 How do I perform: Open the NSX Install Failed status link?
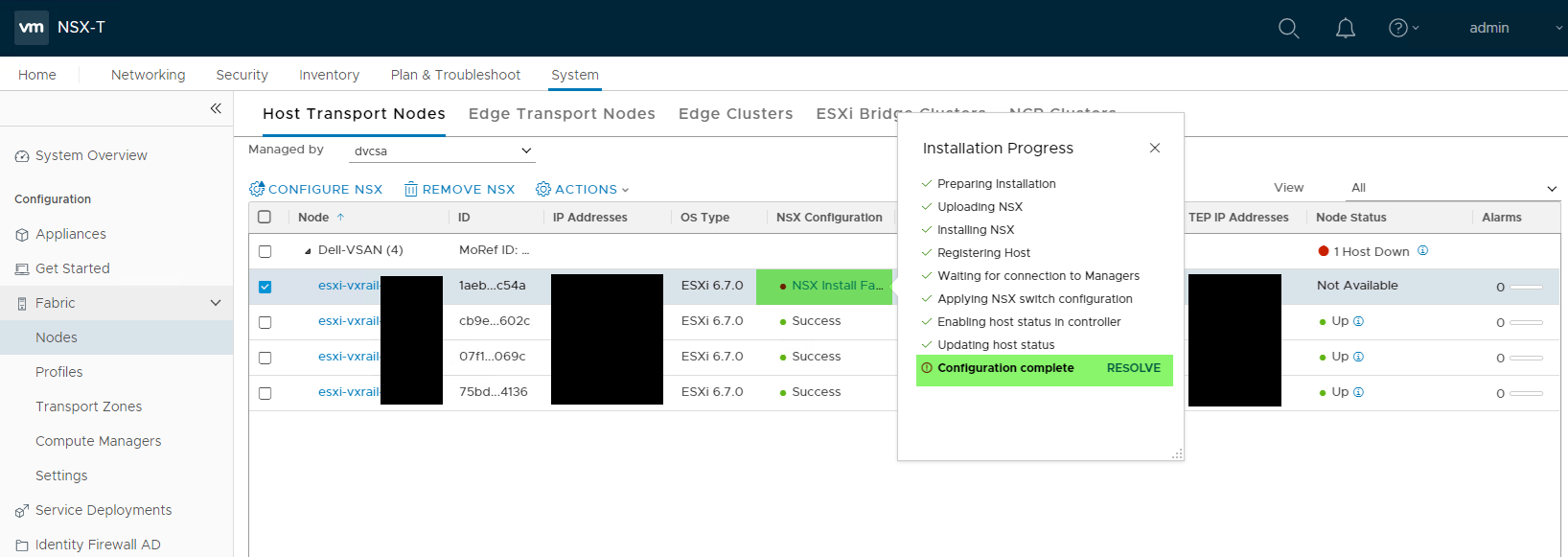point(838,286)
